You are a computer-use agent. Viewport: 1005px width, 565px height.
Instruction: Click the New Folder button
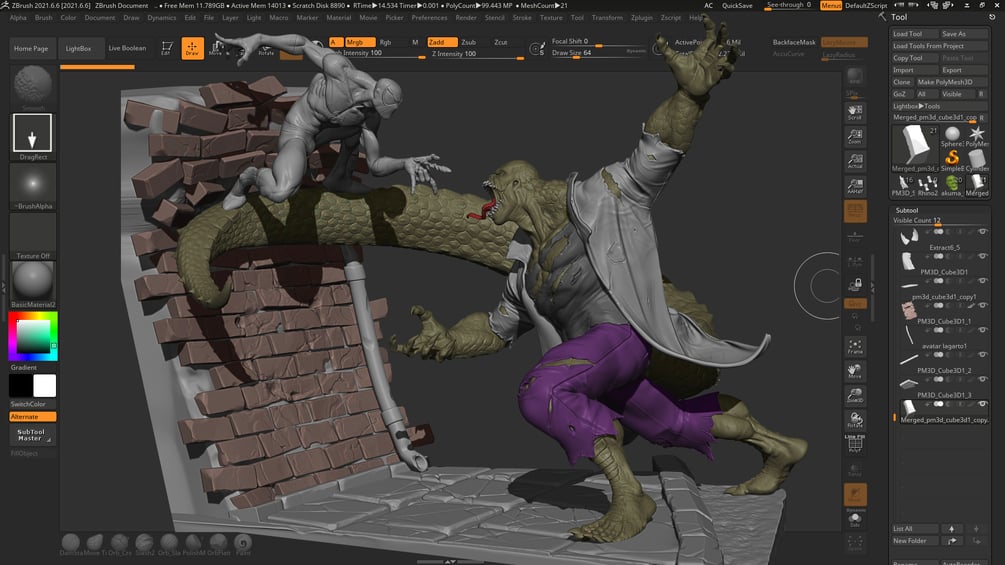(915, 541)
